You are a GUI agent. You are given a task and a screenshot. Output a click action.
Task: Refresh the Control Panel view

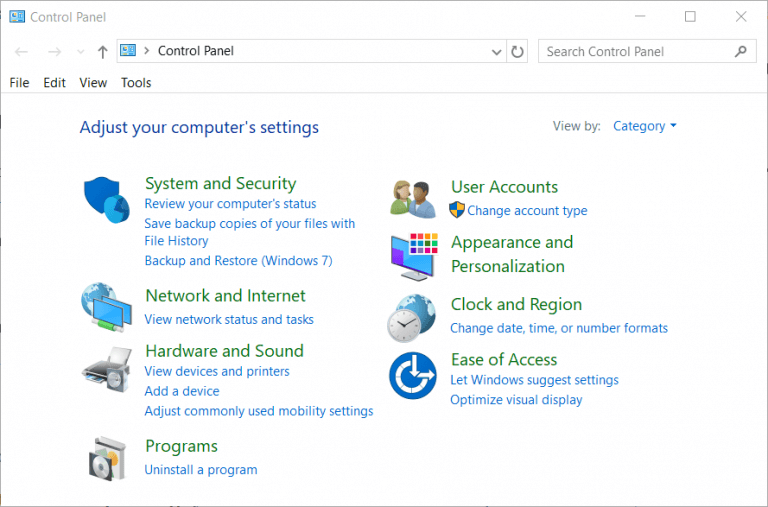(x=517, y=51)
